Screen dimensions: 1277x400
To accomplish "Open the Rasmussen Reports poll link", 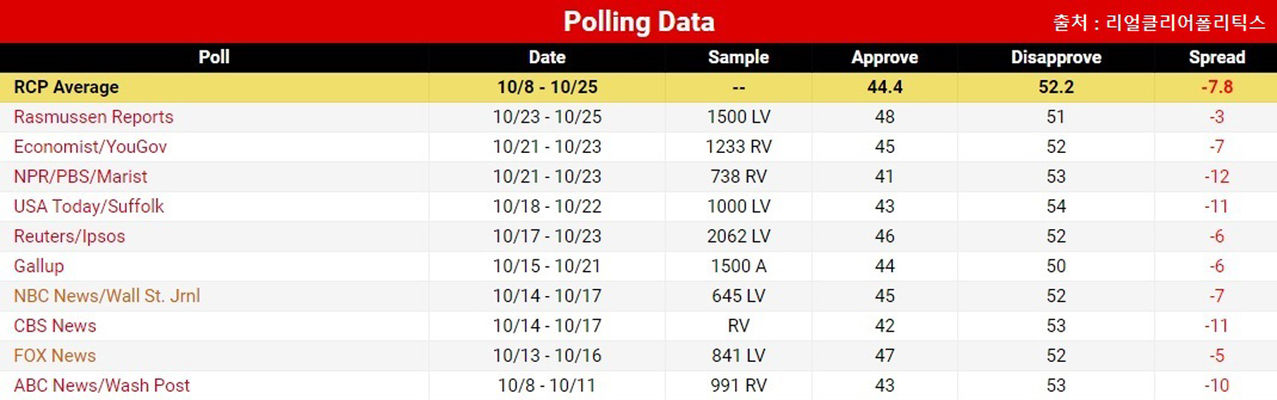I will pos(93,117).
